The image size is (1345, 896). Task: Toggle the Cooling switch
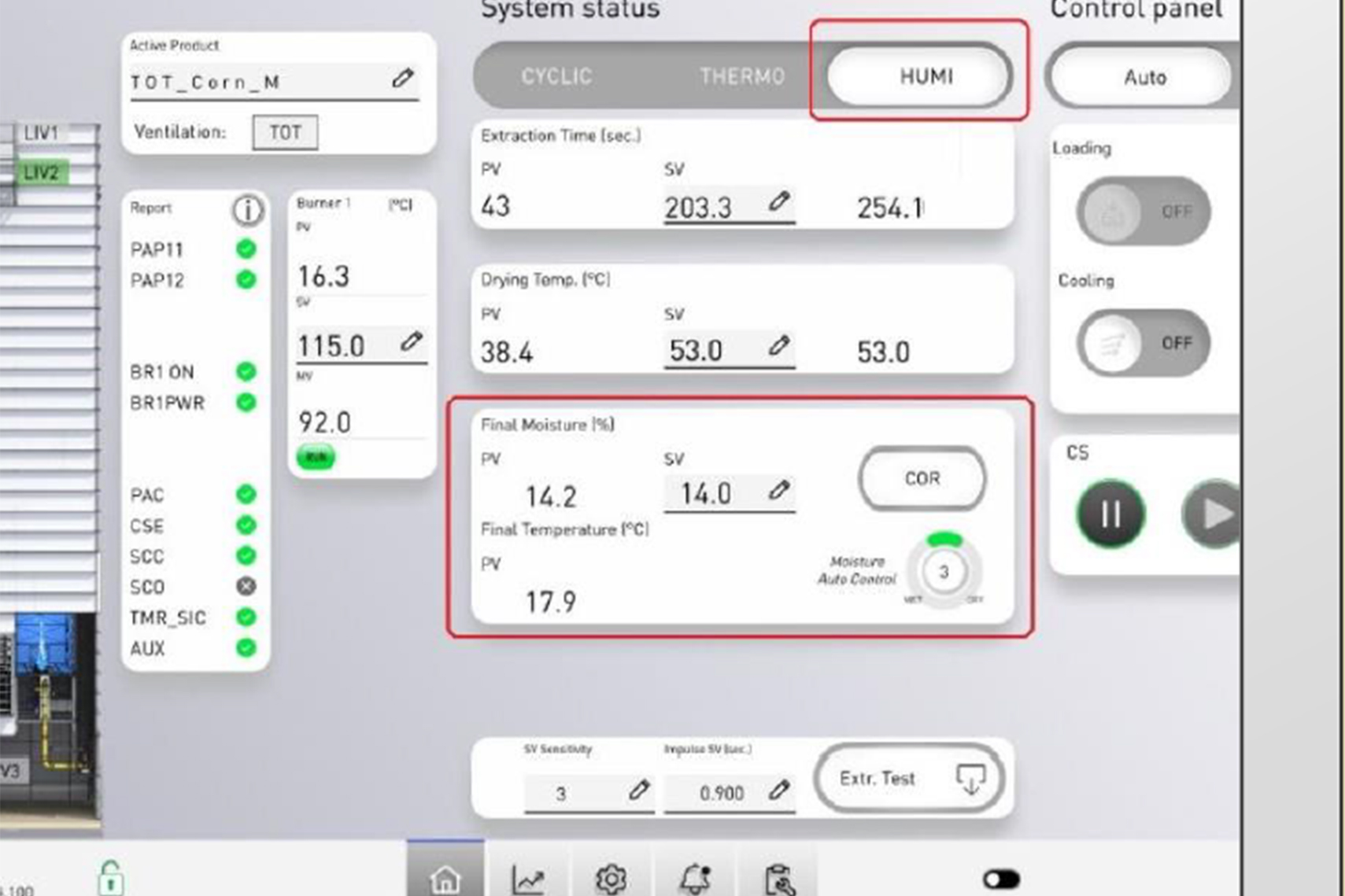pos(1143,343)
